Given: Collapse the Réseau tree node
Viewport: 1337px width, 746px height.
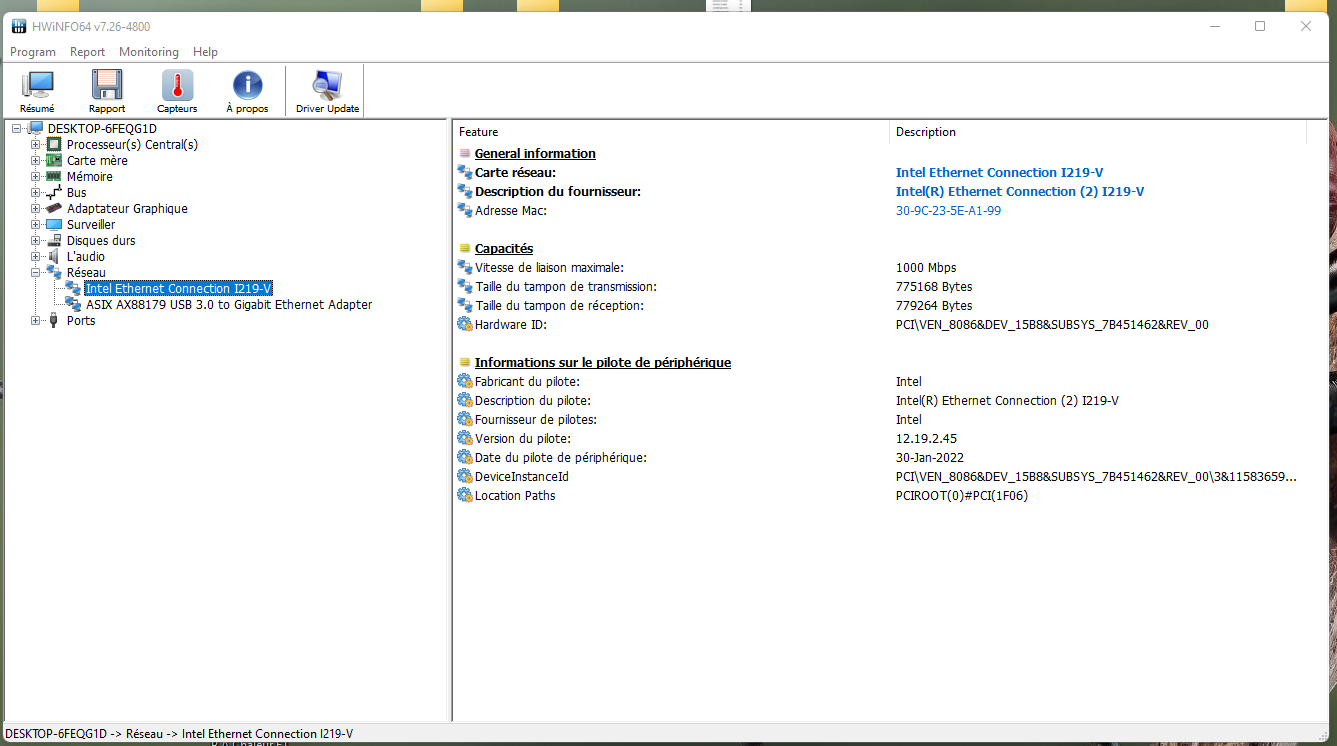Looking at the screenshot, I should (36, 272).
